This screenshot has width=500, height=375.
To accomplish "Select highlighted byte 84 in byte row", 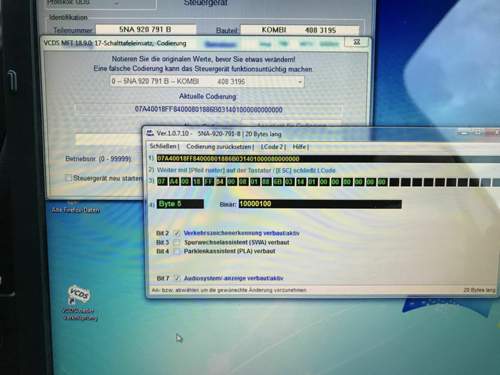I will click(220, 181).
